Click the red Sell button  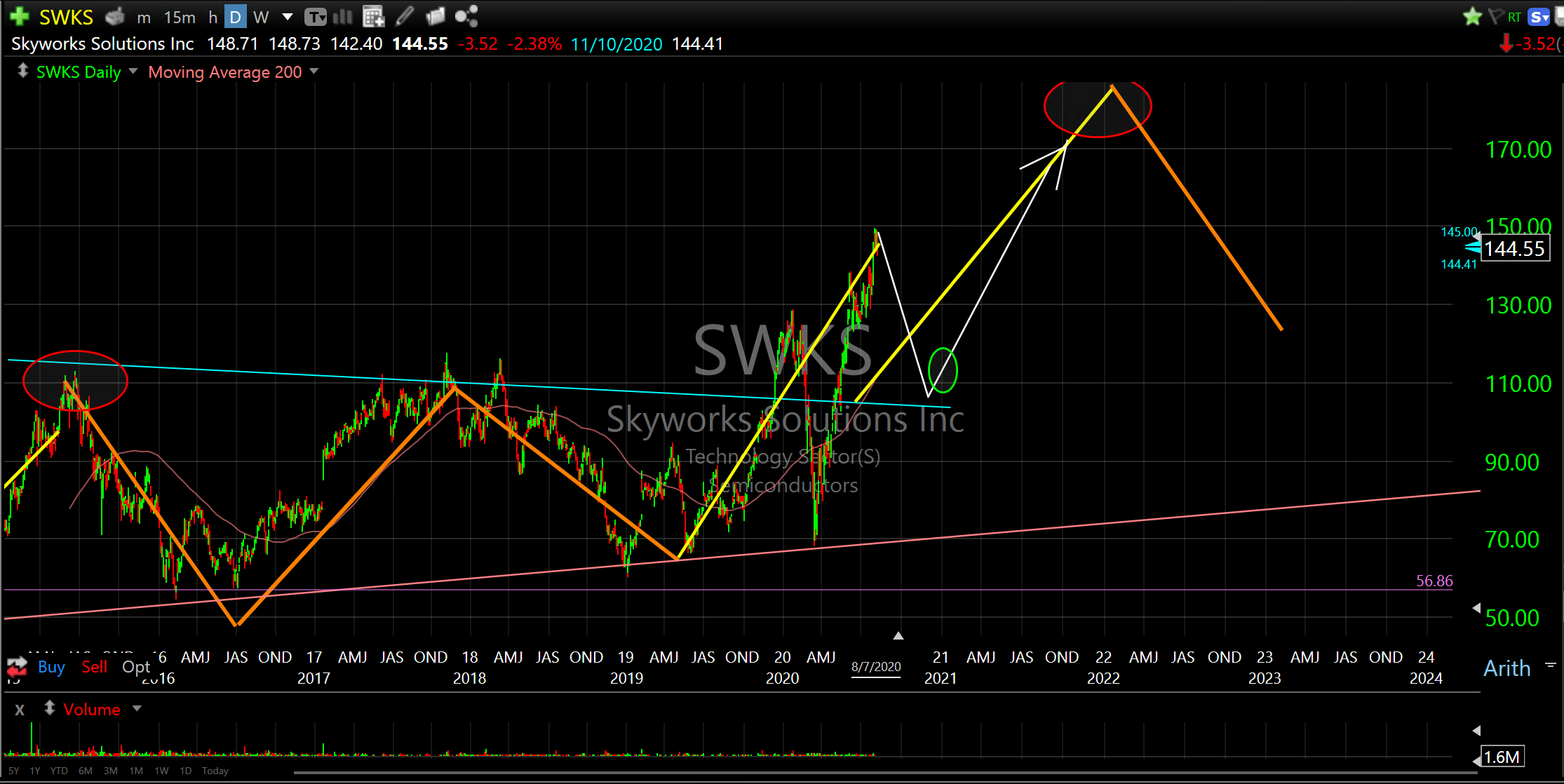coord(94,667)
